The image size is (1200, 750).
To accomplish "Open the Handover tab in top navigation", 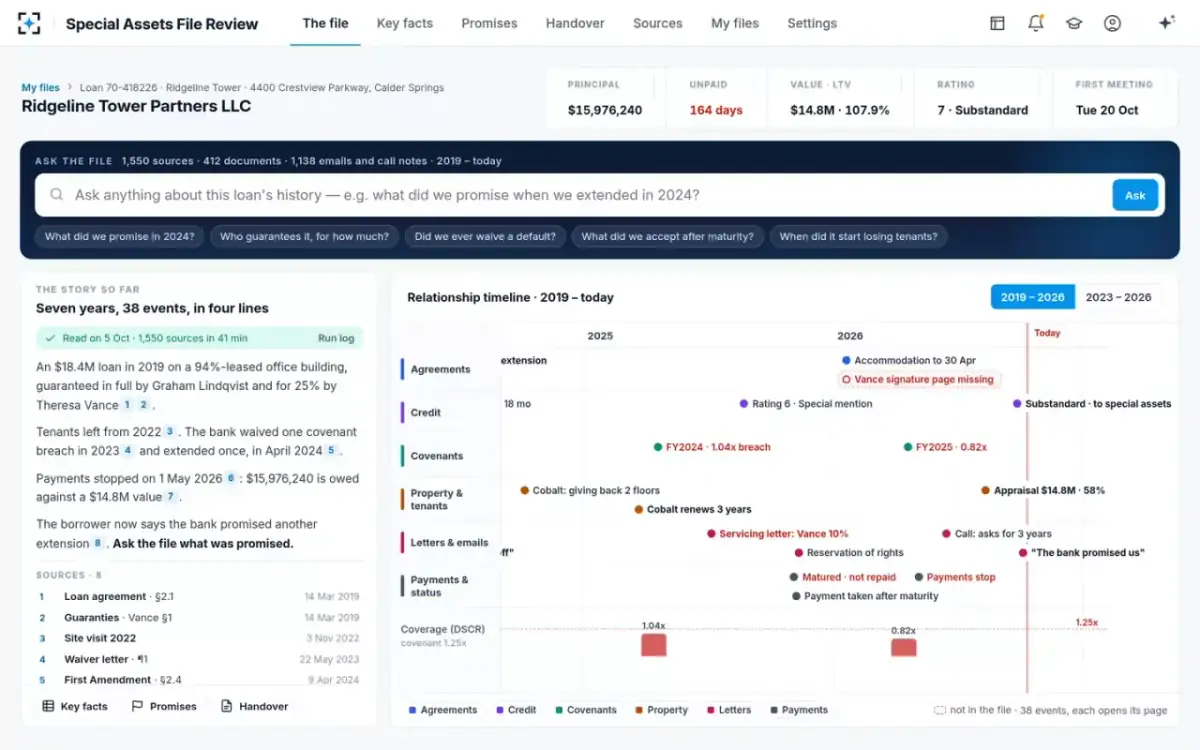I will pos(575,23).
